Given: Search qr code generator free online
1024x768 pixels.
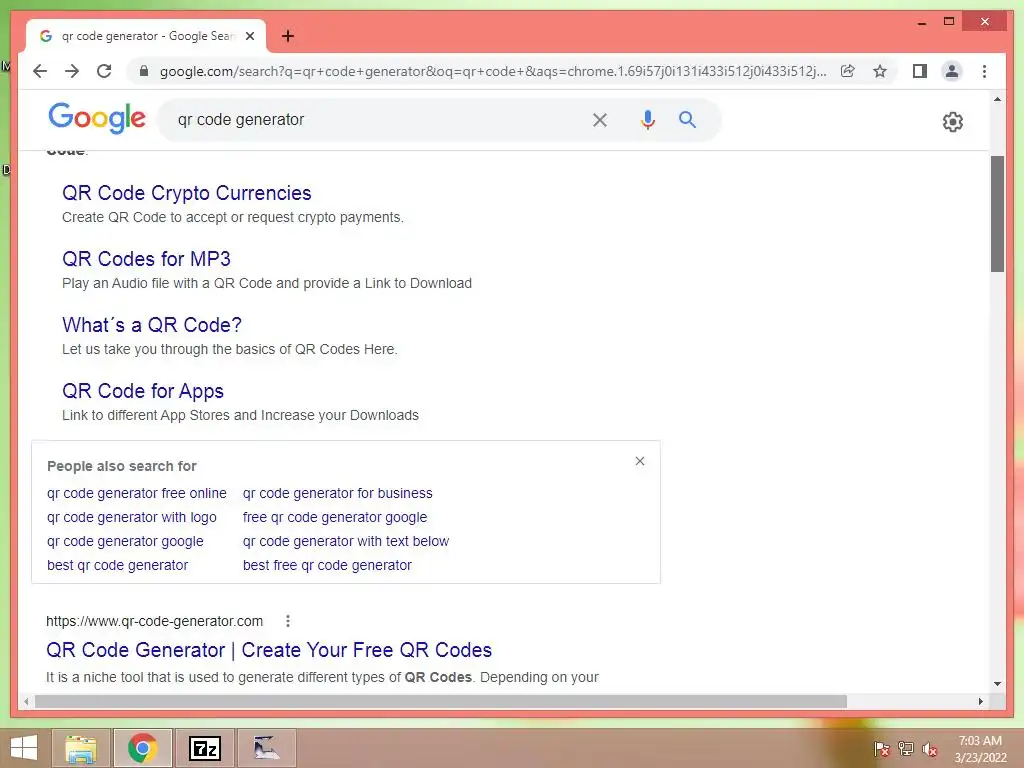Looking at the screenshot, I should [136, 493].
